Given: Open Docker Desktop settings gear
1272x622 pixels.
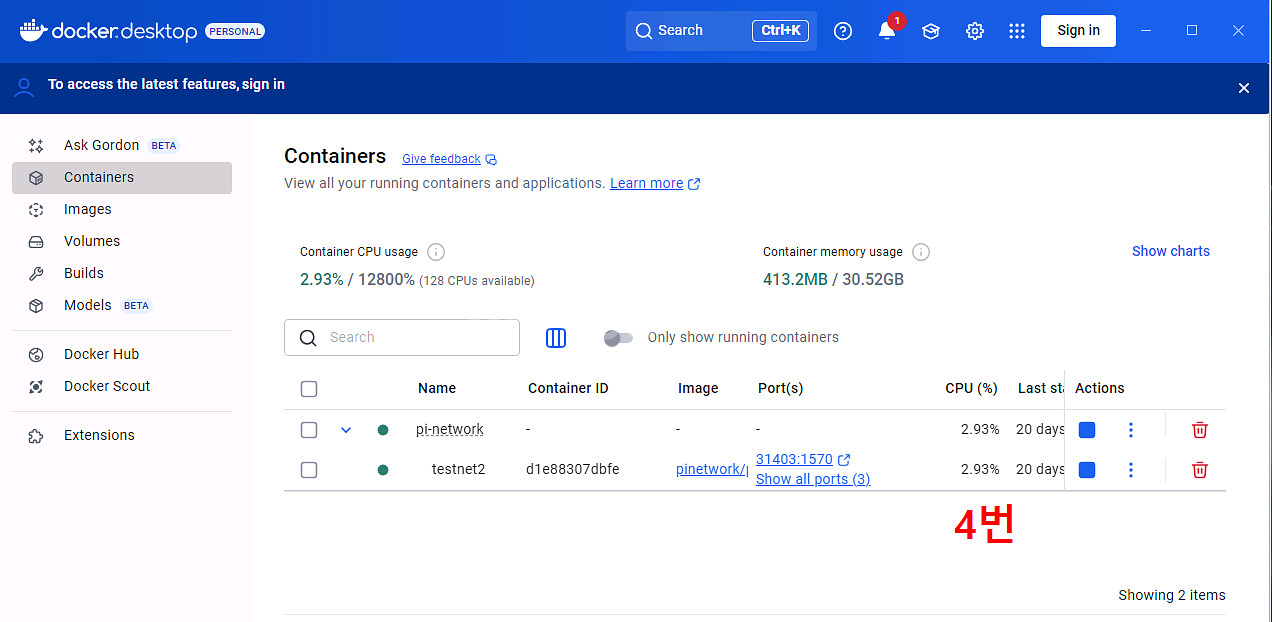Looking at the screenshot, I should [975, 31].
